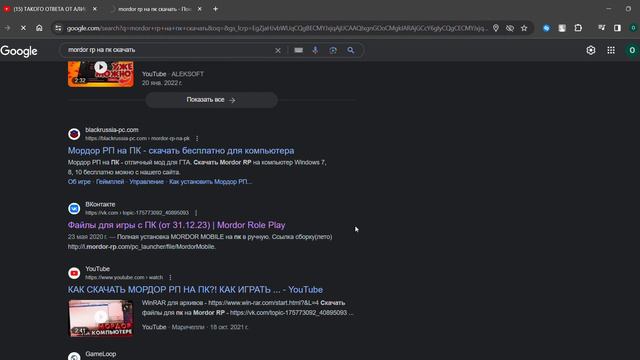Close the YouTube browser tab
The height and width of the screenshot is (360, 640).
(95, 9)
